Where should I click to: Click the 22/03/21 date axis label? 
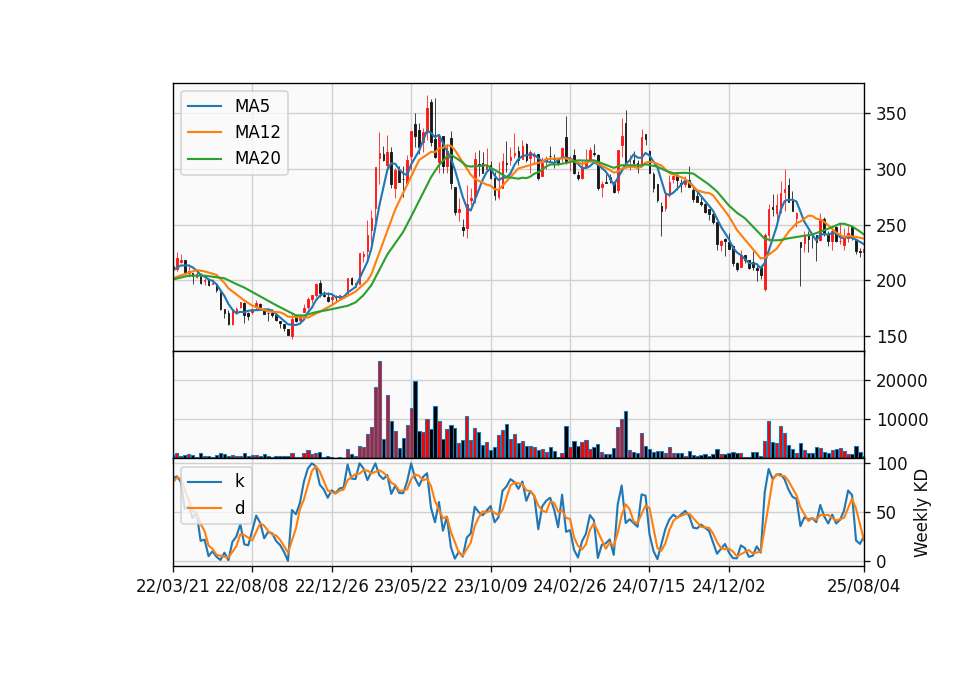173,586
